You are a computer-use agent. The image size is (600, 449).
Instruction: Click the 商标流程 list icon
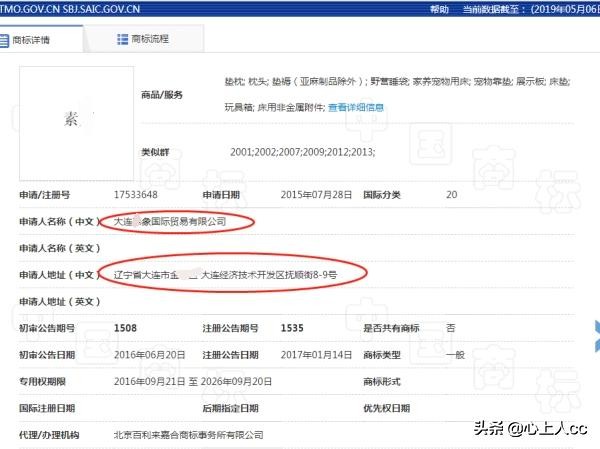click(x=122, y=39)
